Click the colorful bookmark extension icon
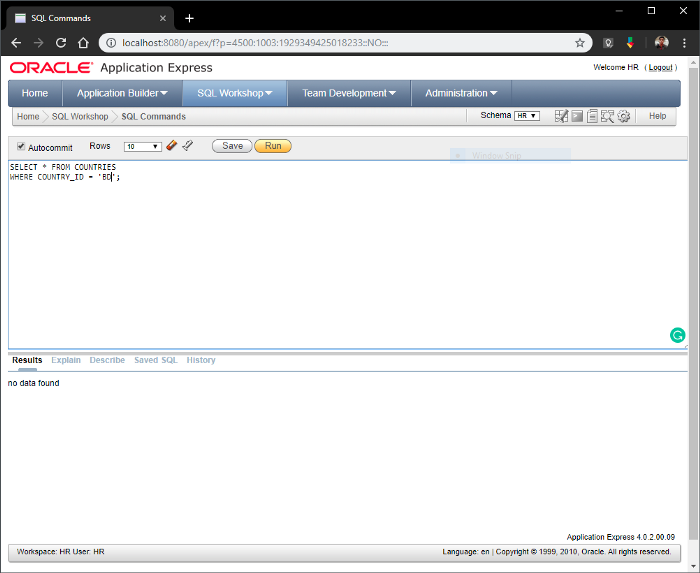The height and width of the screenshot is (573, 700). 630,43
